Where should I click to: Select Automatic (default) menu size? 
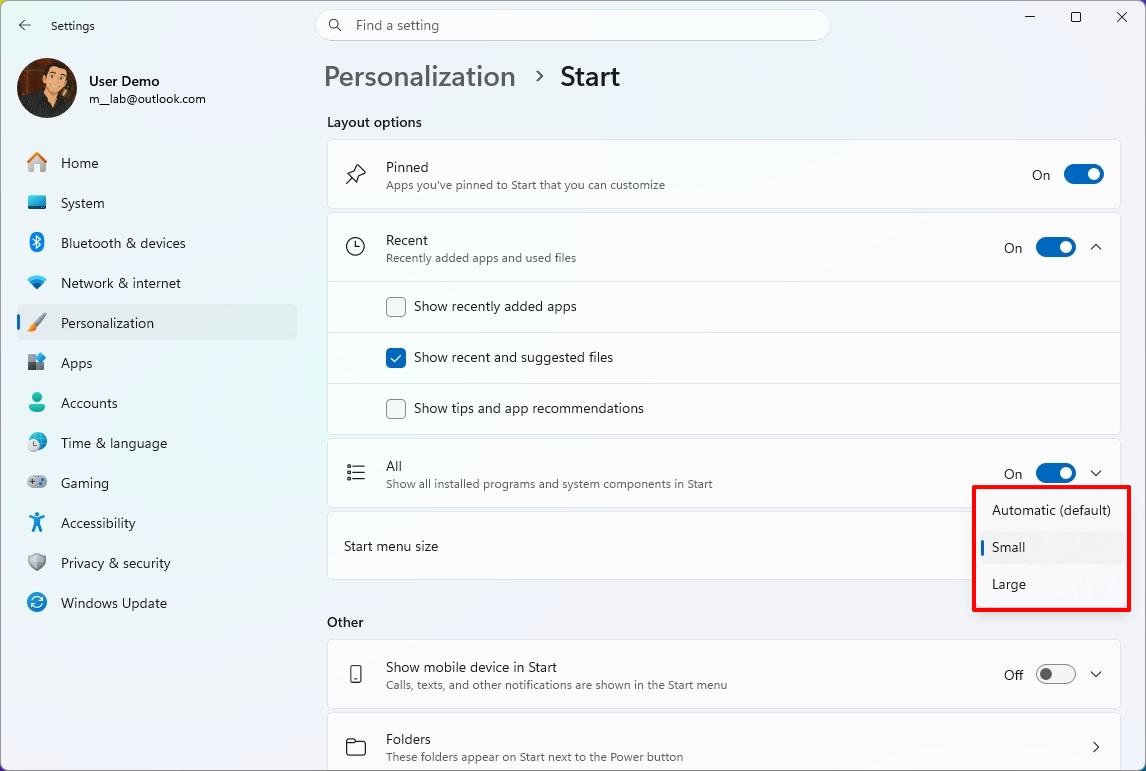pos(1051,510)
